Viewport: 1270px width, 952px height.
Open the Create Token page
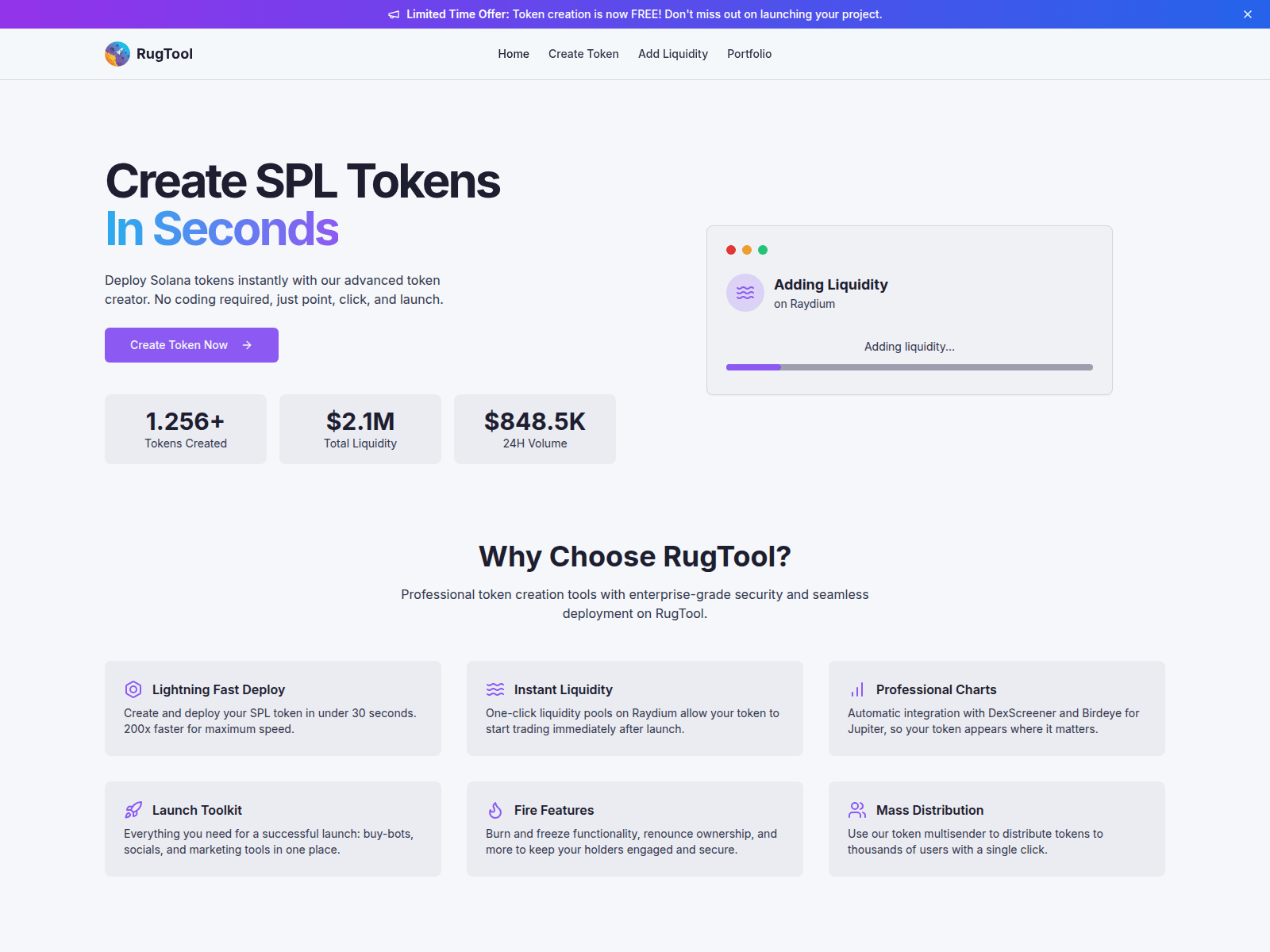tap(583, 54)
